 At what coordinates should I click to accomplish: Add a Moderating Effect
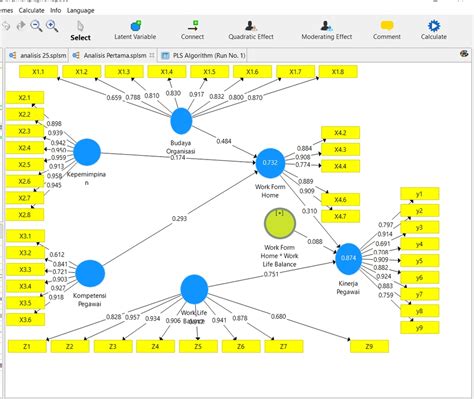(327, 30)
